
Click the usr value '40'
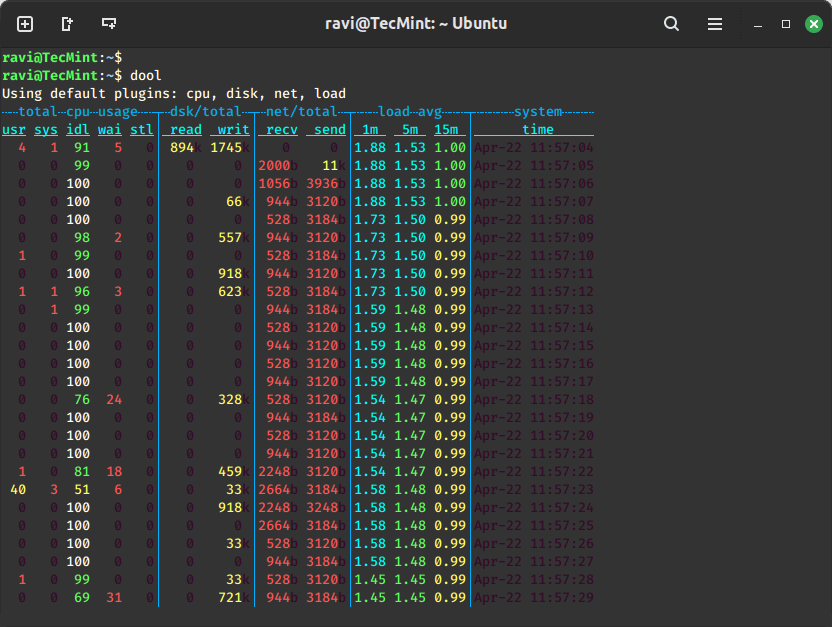click(18, 490)
